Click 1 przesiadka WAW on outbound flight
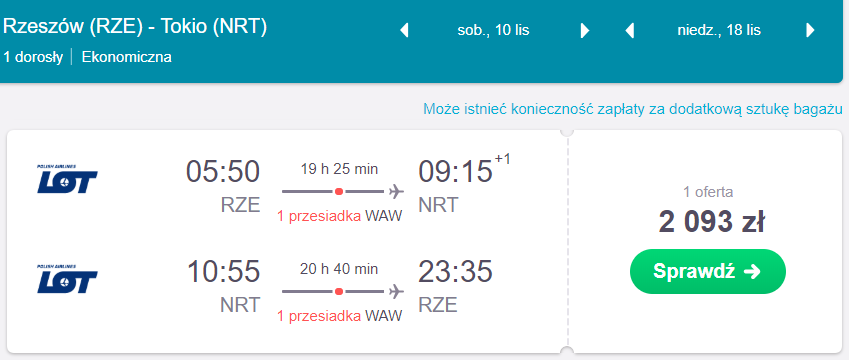 click(339, 216)
